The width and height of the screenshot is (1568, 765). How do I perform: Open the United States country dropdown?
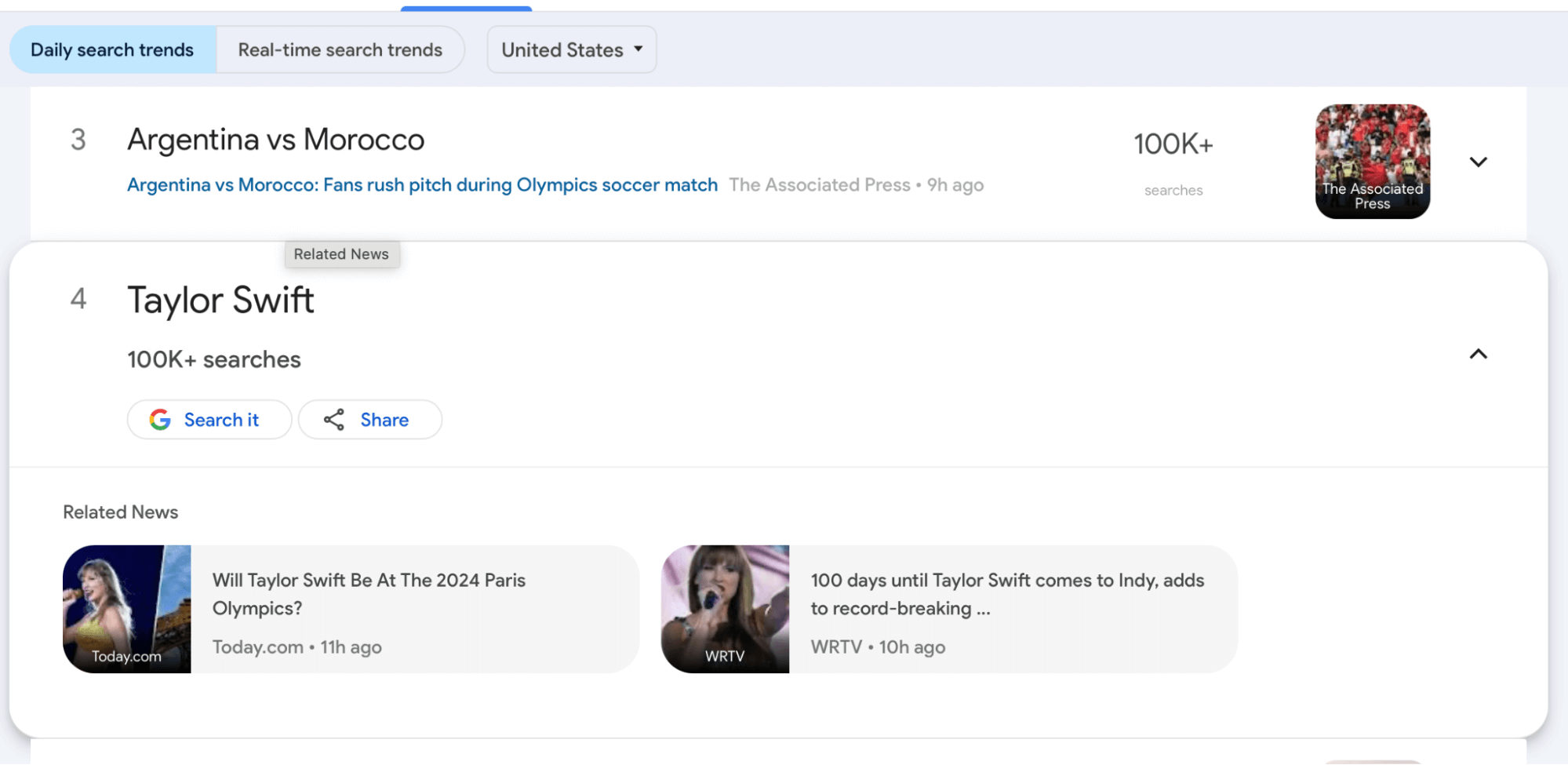tap(571, 49)
